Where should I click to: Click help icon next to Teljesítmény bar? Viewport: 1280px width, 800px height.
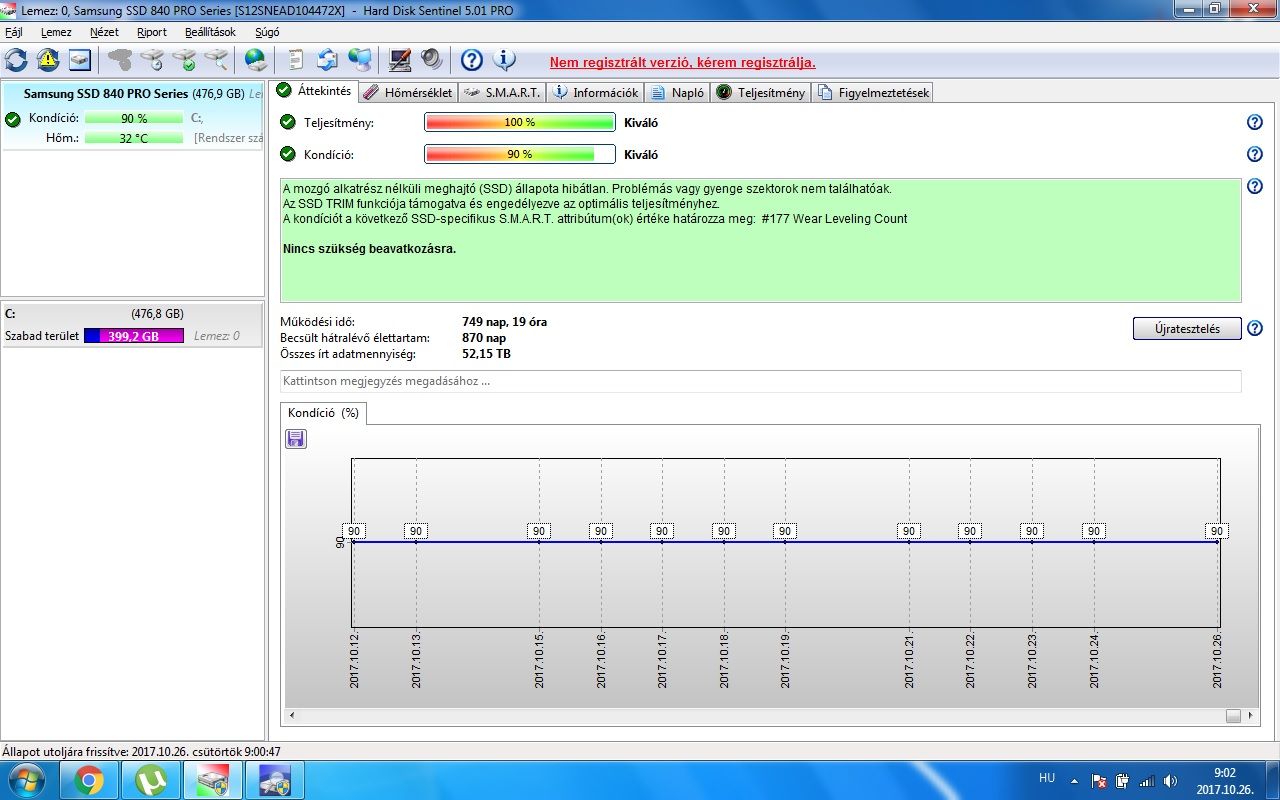(x=1255, y=122)
